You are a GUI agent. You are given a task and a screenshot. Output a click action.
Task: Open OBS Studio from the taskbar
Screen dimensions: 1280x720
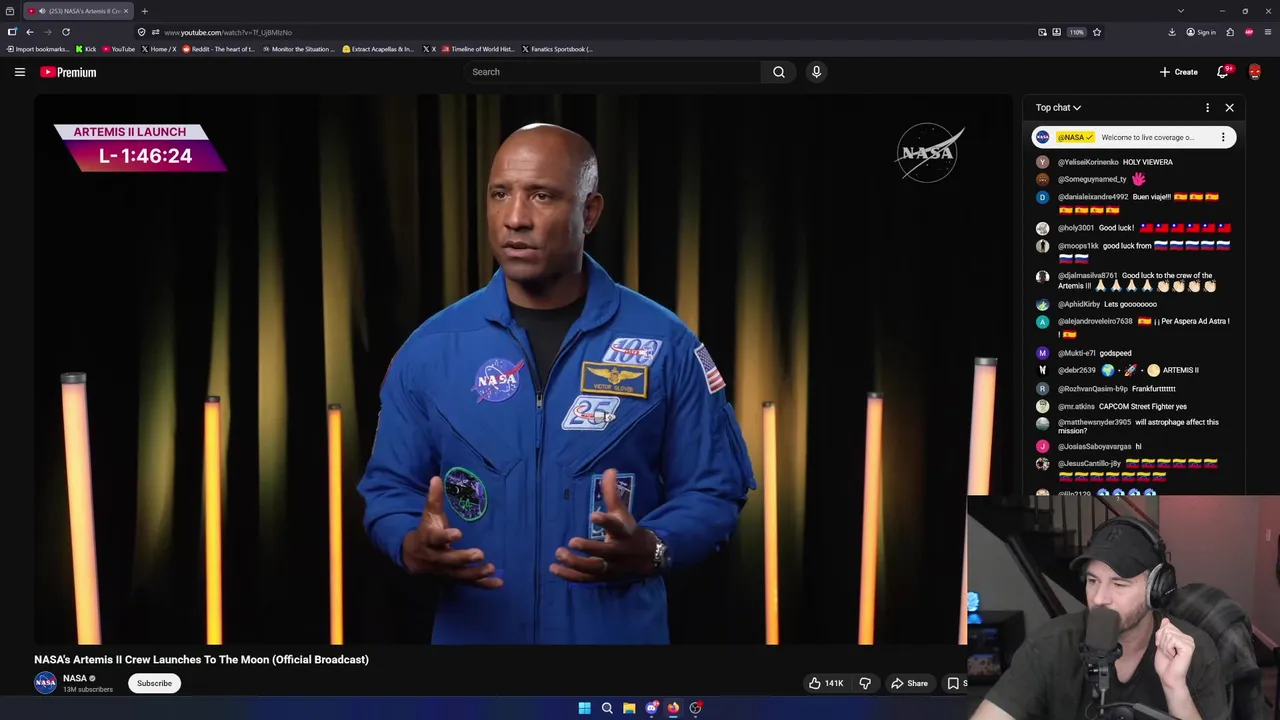pos(695,708)
